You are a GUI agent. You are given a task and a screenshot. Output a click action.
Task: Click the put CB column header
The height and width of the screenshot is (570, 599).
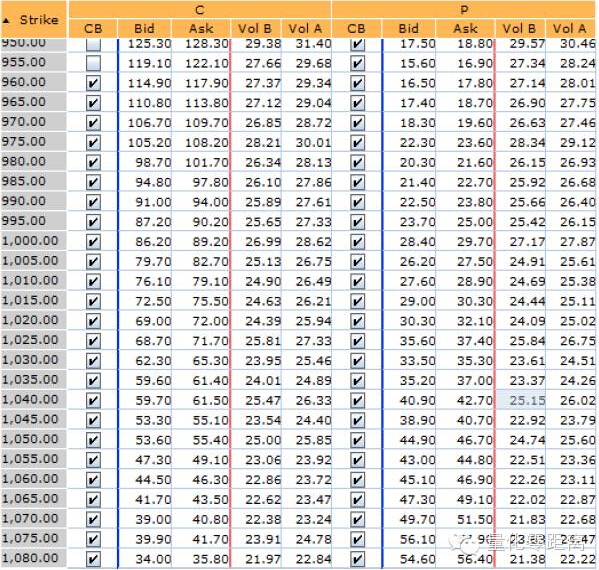coord(356,29)
